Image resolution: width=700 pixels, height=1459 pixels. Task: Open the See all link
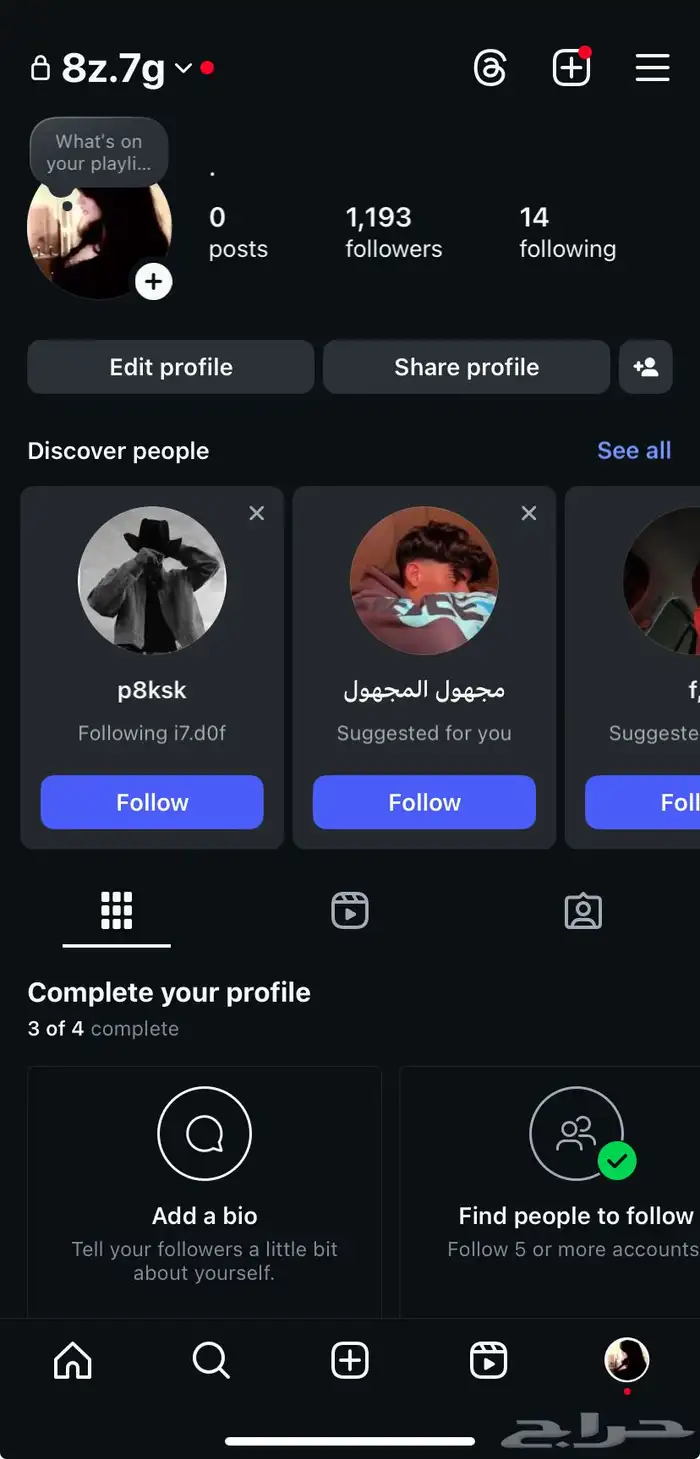(x=634, y=450)
